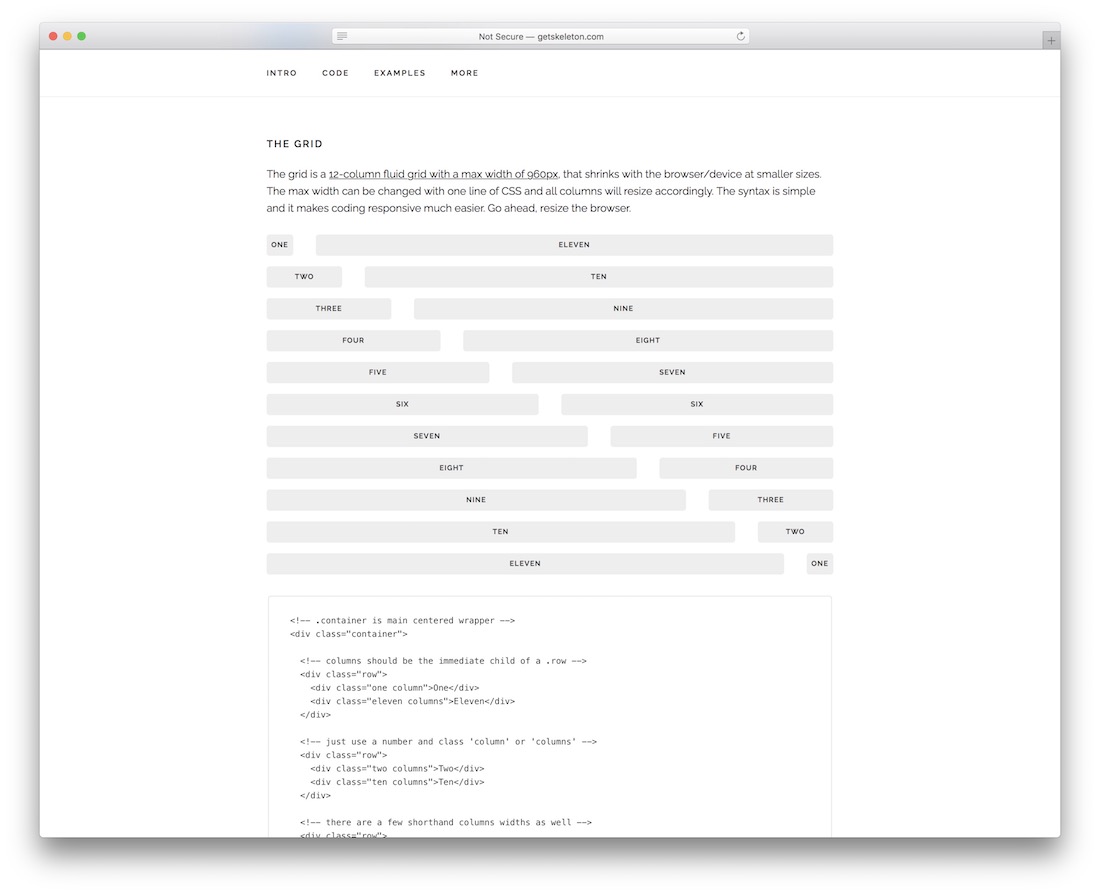The image size is (1100, 894).
Task: Maximize the window with the green button
Action: (81, 36)
